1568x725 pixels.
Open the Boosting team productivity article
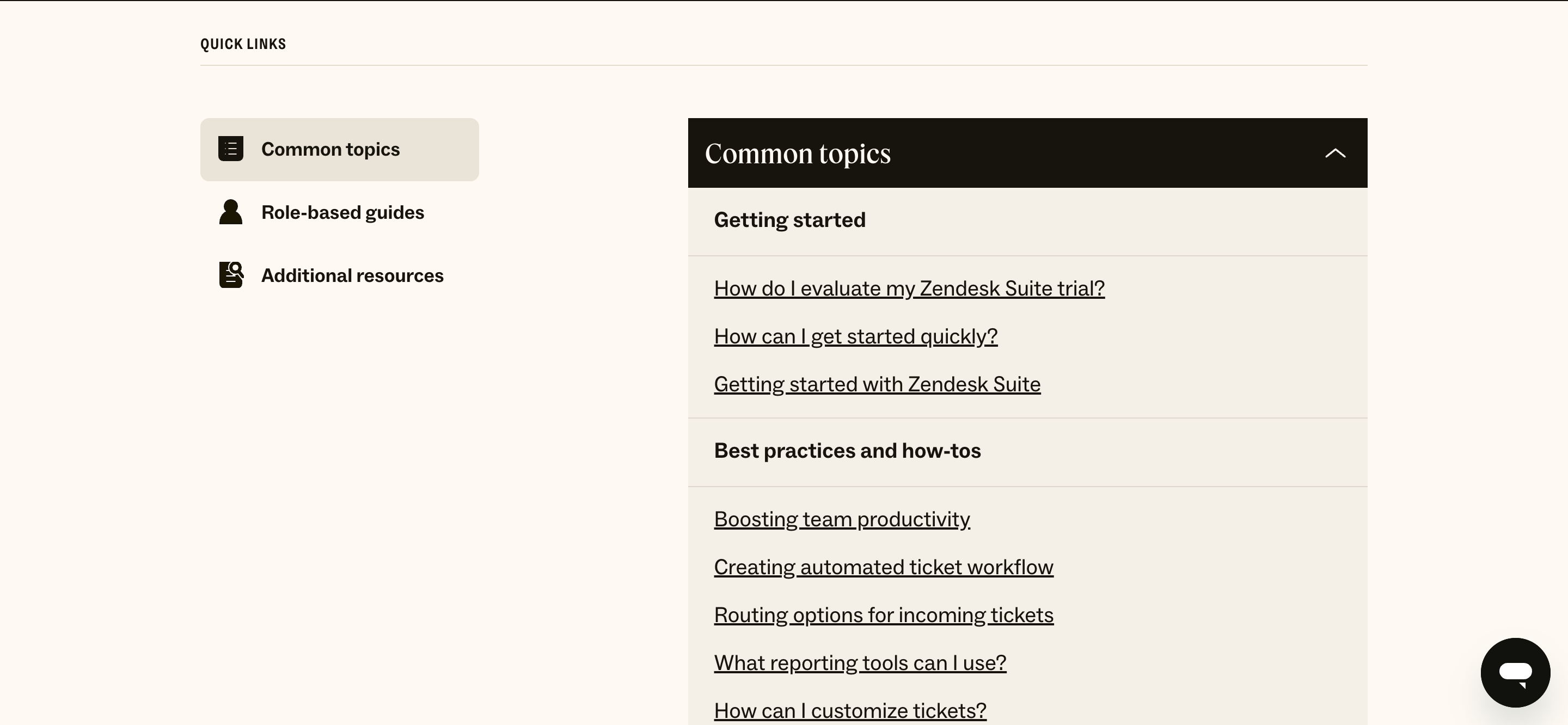click(x=842, y=519)
